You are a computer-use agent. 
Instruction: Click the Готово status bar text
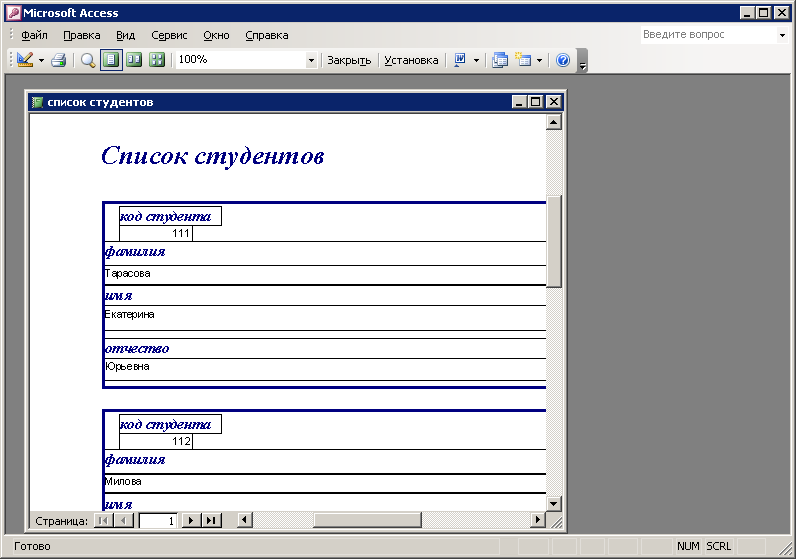point(32,546)
